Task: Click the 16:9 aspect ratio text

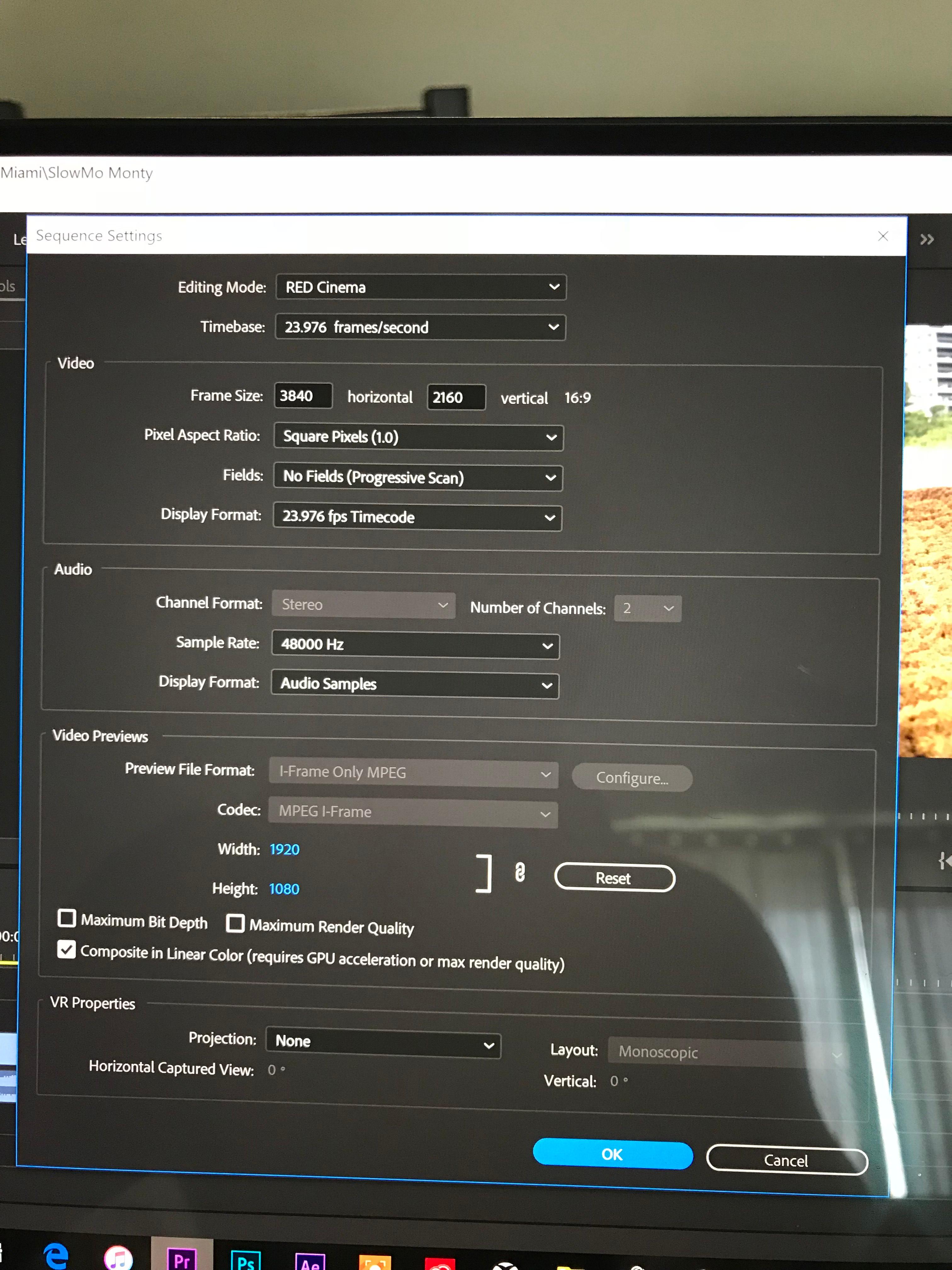Action: 578,398
